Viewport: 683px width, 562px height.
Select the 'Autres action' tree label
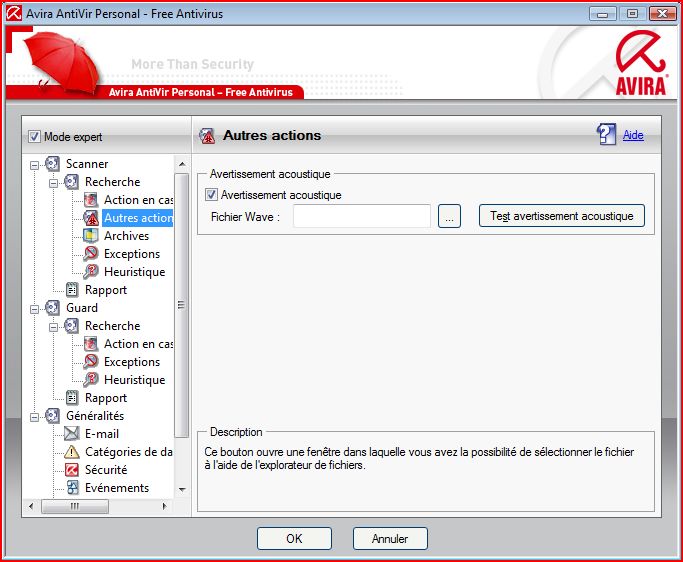[138, 218]
